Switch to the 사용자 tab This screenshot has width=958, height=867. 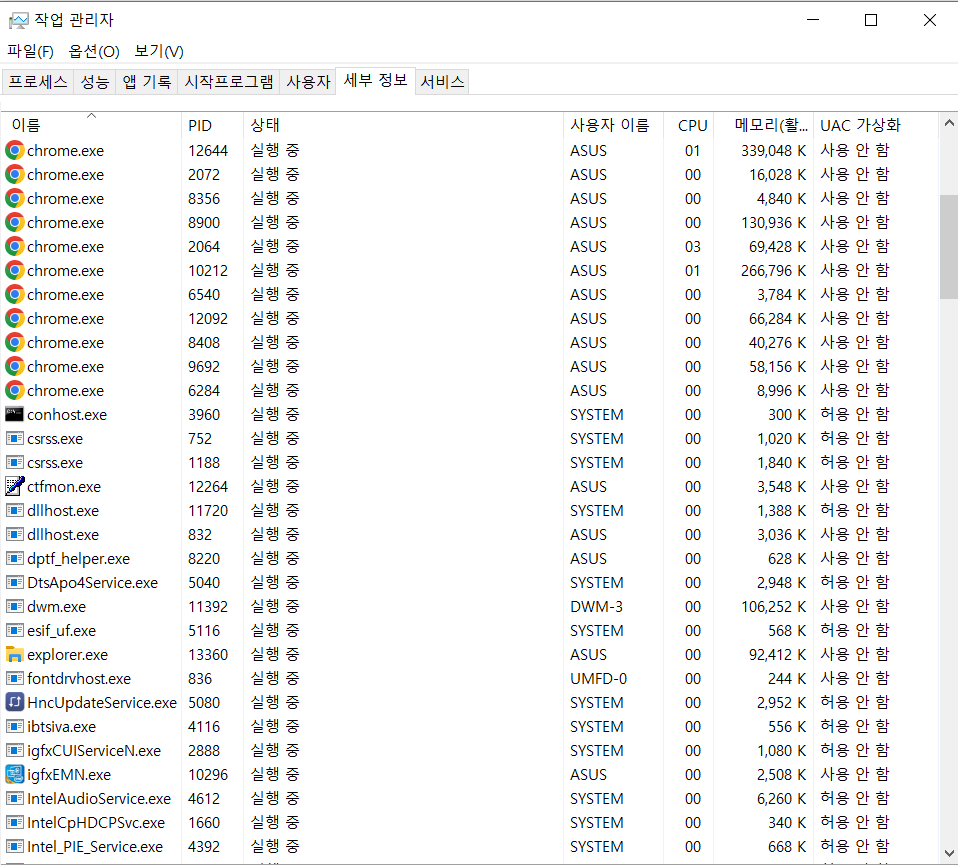(x=309, y=82)
